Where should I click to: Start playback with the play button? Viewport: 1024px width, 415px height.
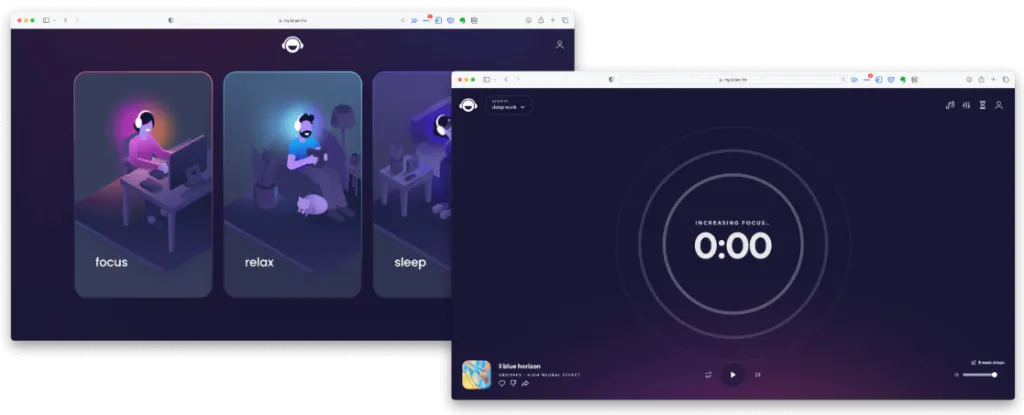click(x=733, y=374)
